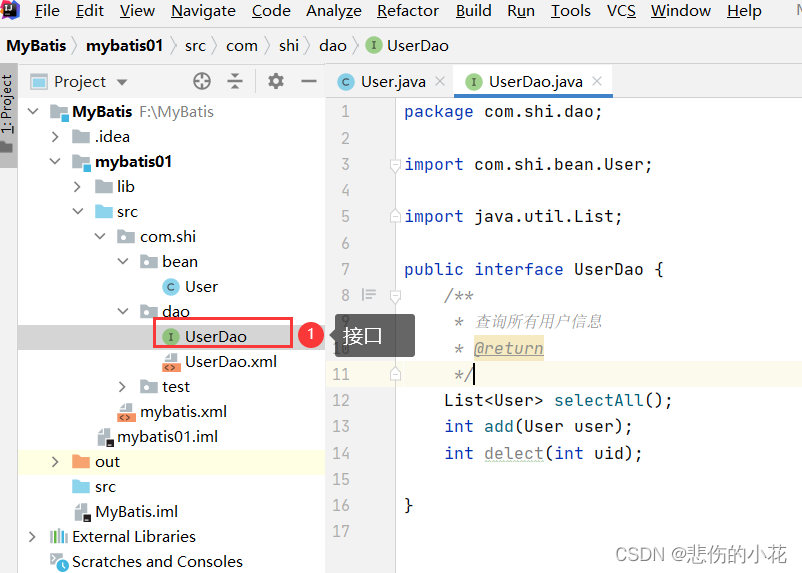Click the lib folder icon
The image size is (802, 573).
pyautogui.click(x=104, y=187)
